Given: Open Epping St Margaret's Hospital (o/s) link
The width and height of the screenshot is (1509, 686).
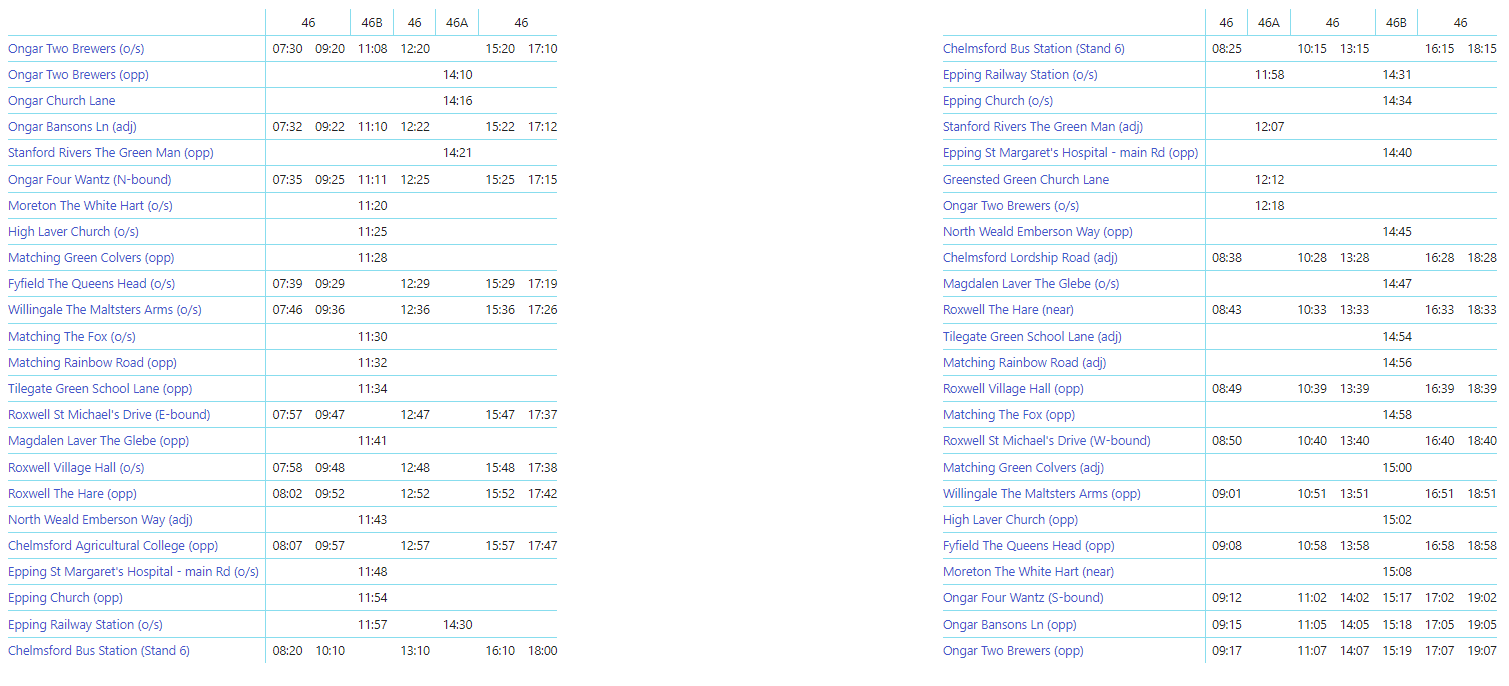Looking at the screenshot, I should tap(134, 572).
